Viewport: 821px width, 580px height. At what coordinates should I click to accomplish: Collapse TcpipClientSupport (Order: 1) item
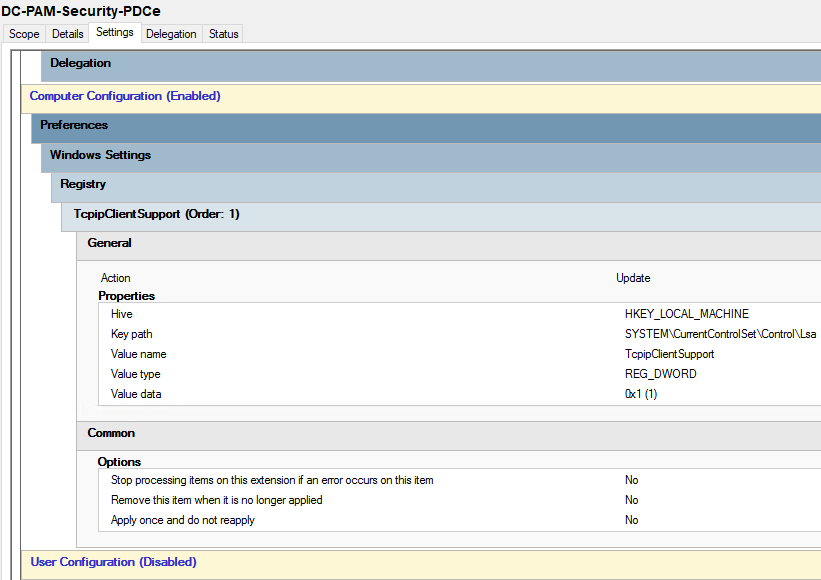point(156,215)
